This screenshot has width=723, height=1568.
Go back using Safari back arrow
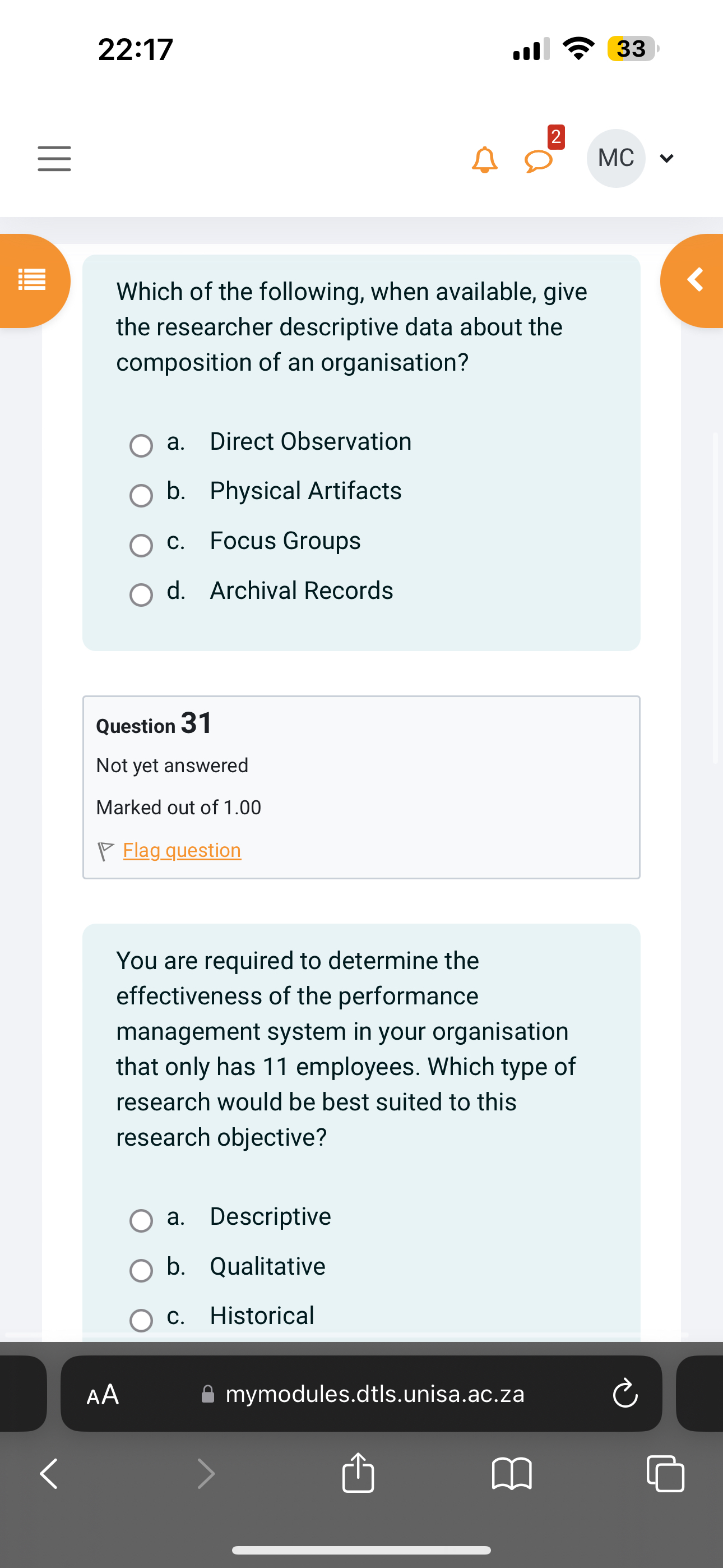click(48, 1473)
